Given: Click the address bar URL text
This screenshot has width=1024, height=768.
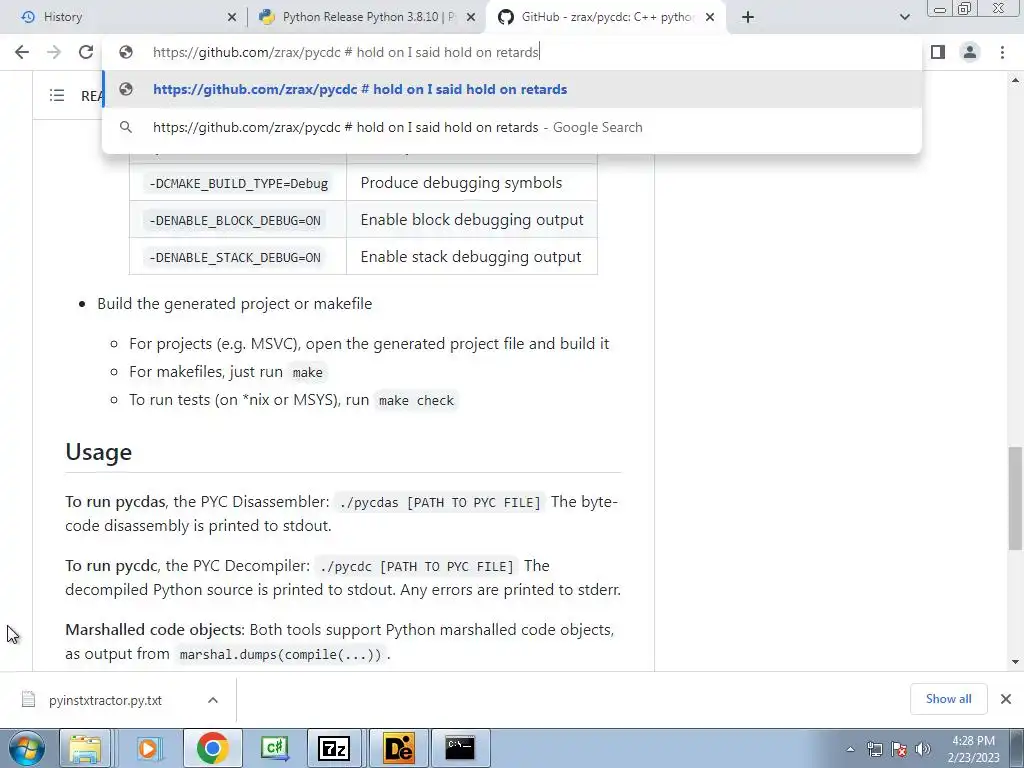Looking at the screenshot, I should pos(345,52).
